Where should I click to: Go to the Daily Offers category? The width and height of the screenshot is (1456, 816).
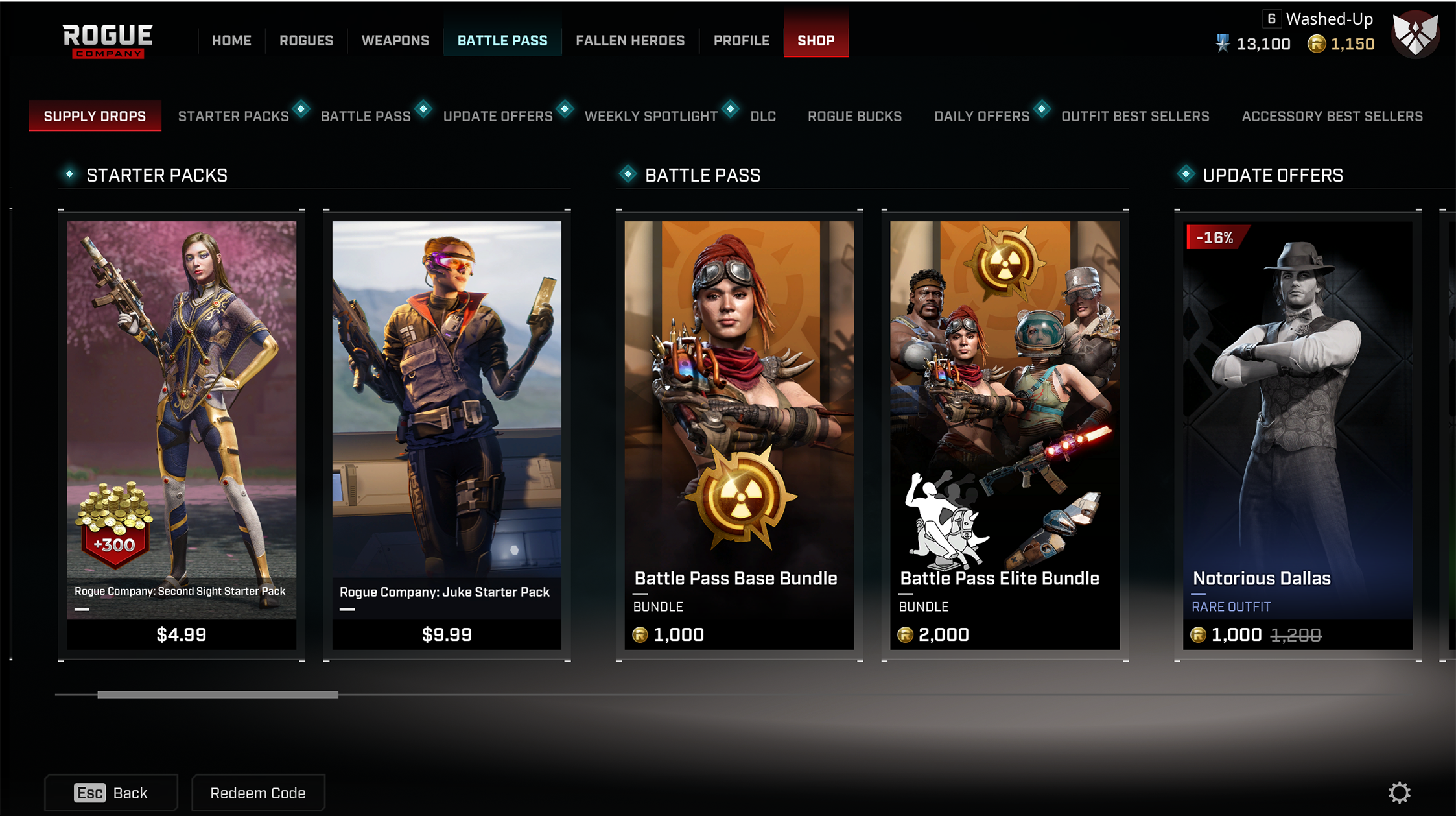pyautogui.click(x=981, y=116)
